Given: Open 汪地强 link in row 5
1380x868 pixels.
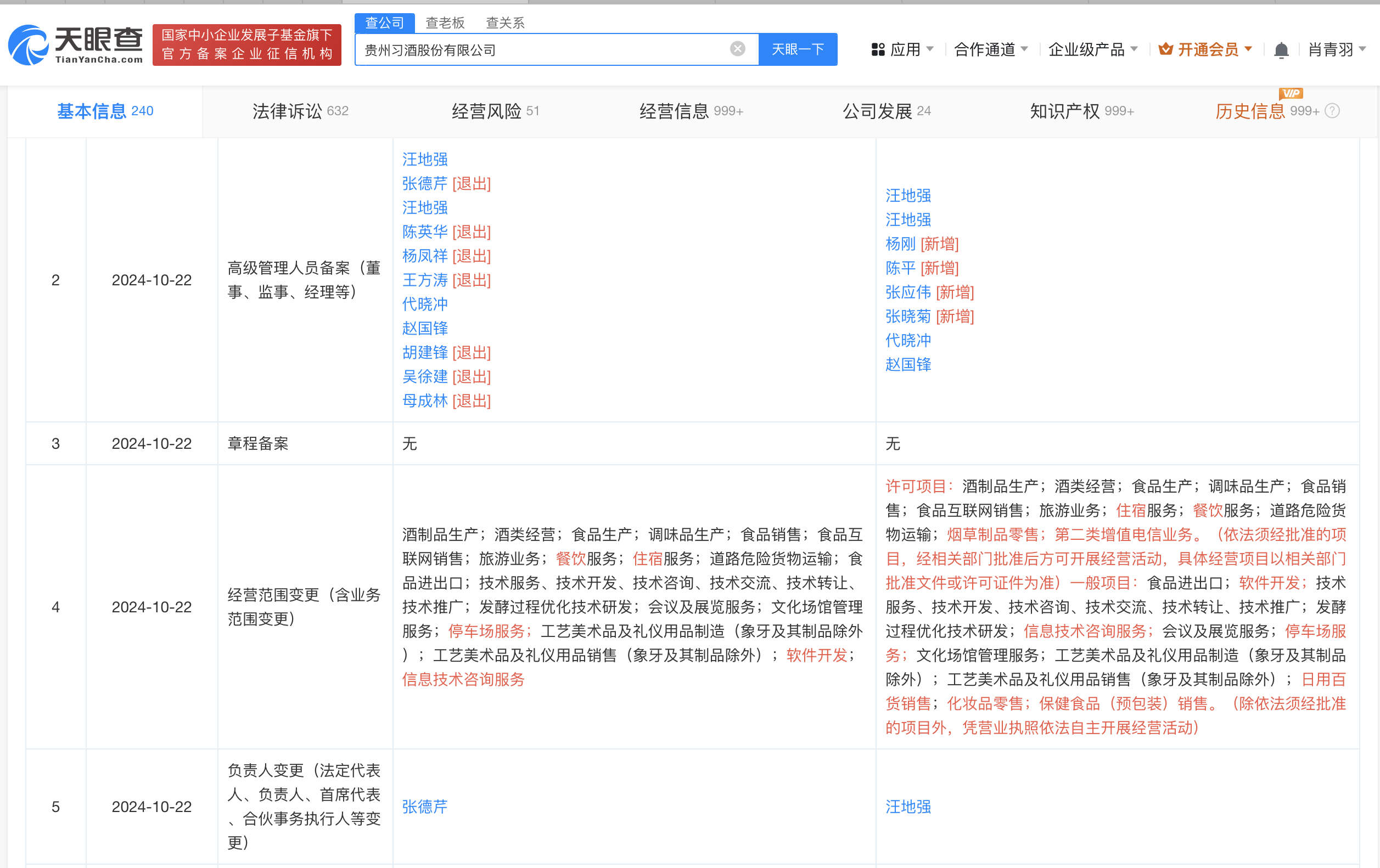Looking at the screenshot, I should [908, 807].
